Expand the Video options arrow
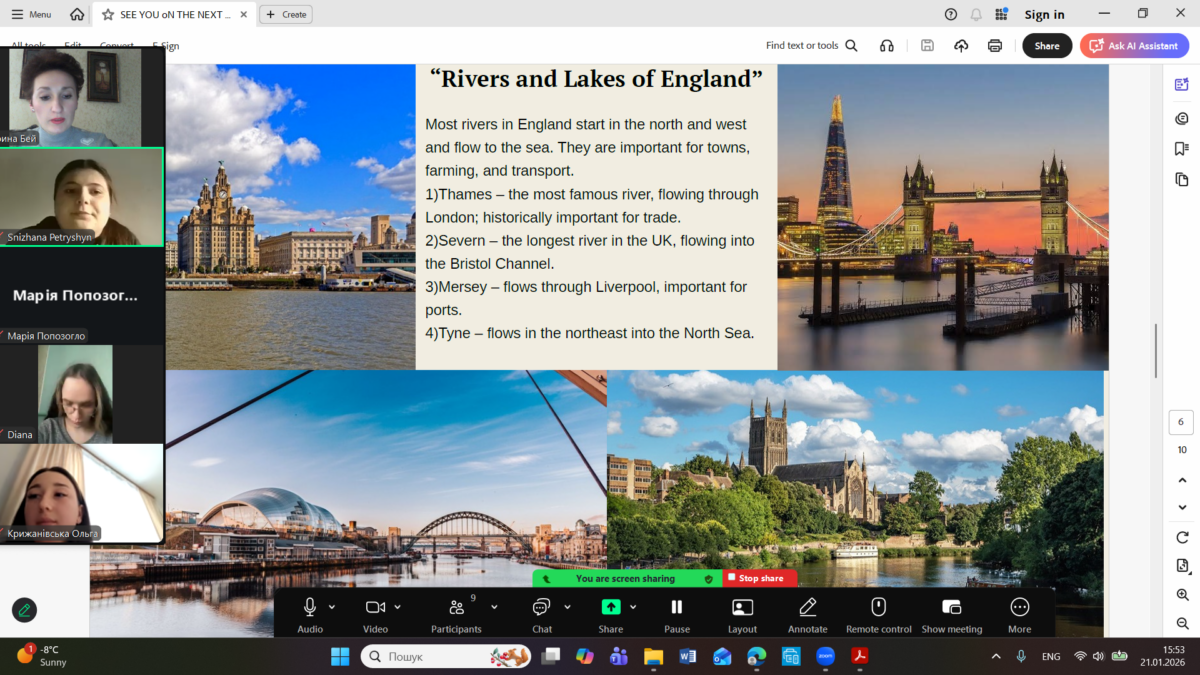 click(397, 607)
